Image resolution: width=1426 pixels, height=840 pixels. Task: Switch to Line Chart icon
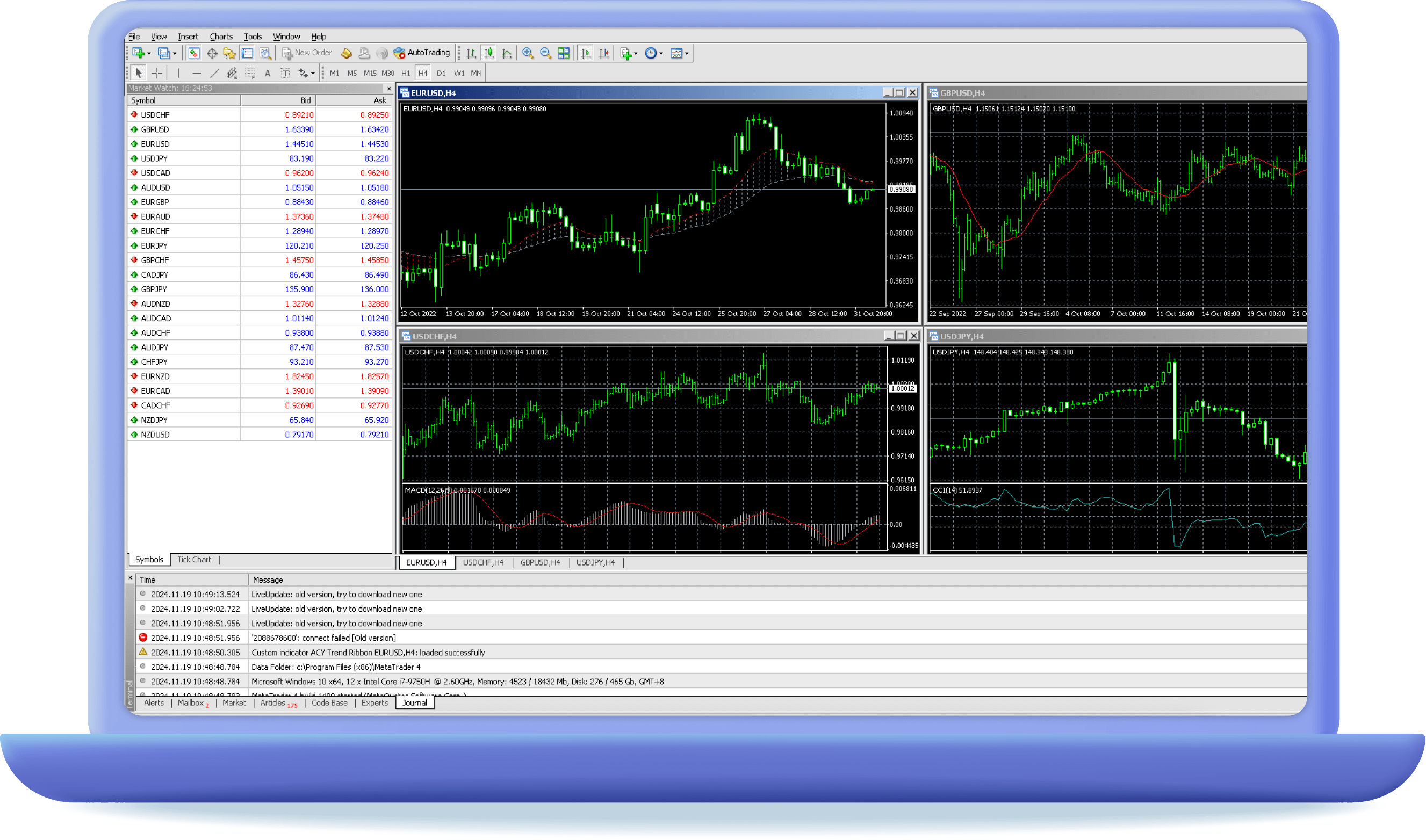coord(507,53)
